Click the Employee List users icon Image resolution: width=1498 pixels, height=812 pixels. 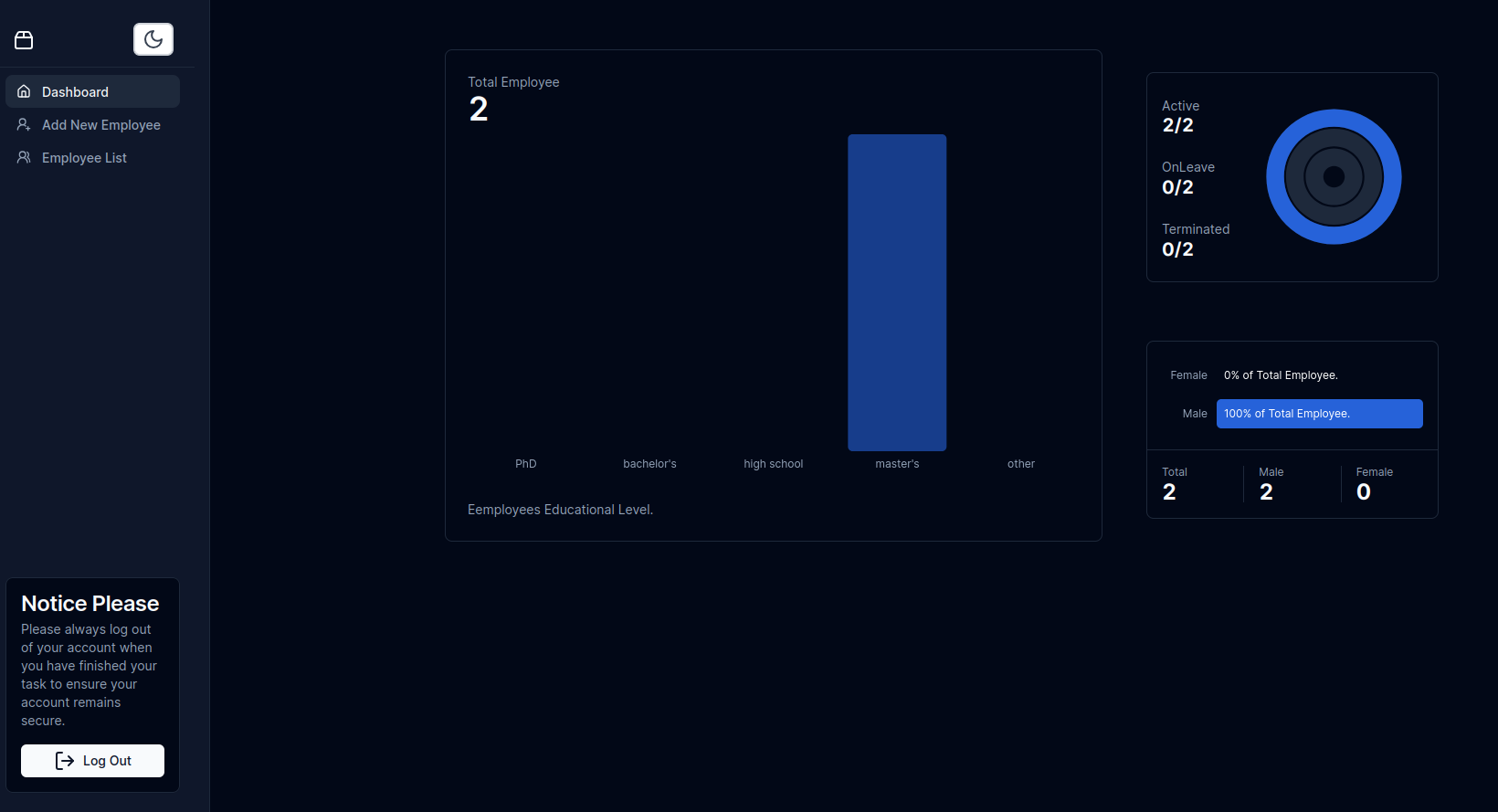coord(24,157)
